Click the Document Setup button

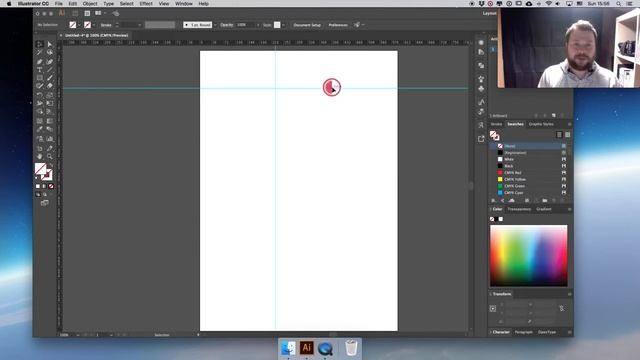coord(307,25)
